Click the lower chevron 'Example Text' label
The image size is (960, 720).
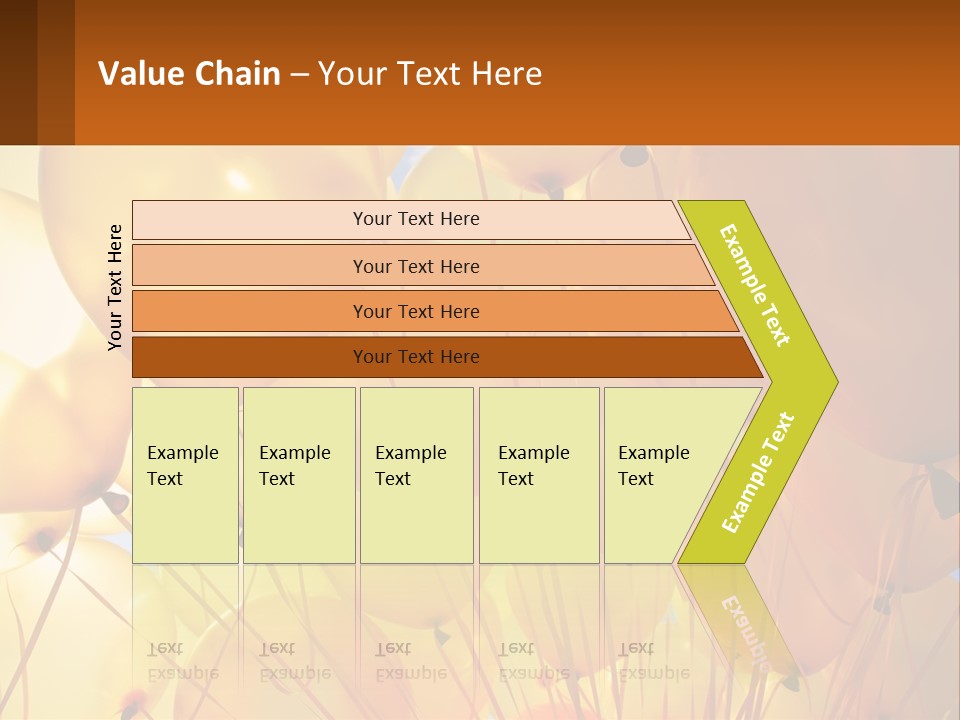[x=759, y=472]
